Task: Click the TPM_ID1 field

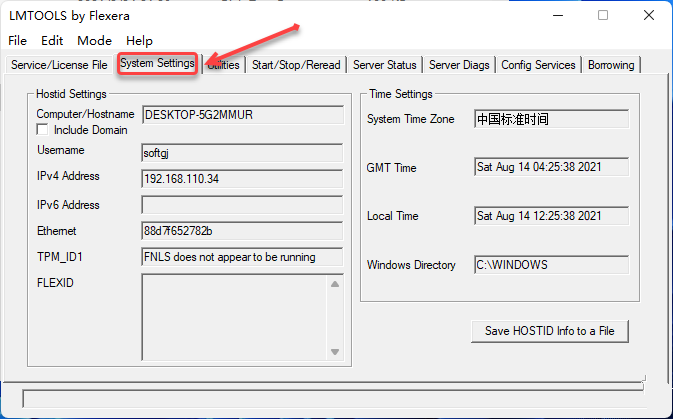Action: pos(242,257)
